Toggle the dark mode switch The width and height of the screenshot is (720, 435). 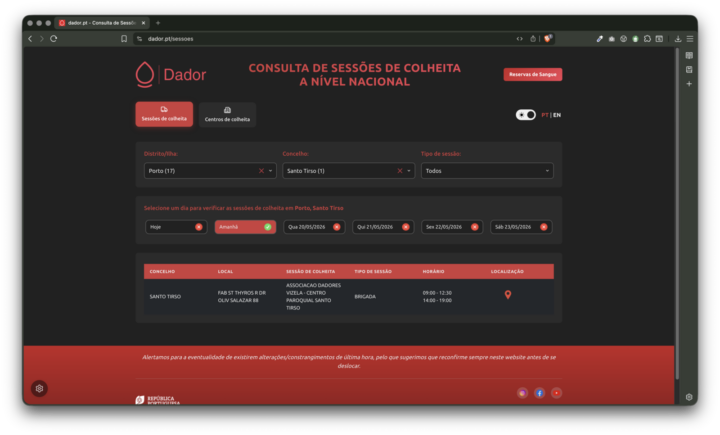click(x=526, y=115)
